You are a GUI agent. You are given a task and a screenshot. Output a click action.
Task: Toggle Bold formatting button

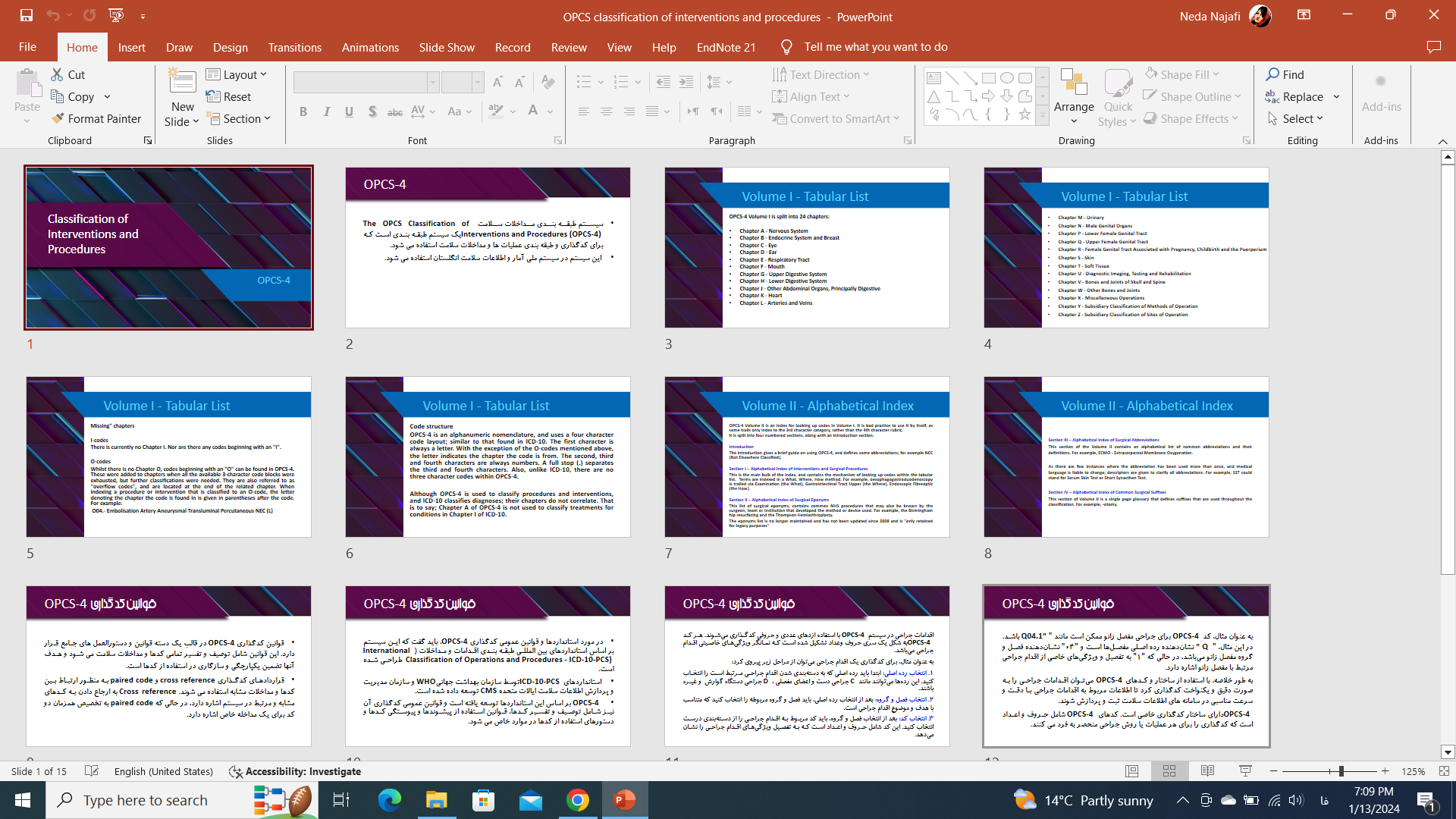pos(303,111)
